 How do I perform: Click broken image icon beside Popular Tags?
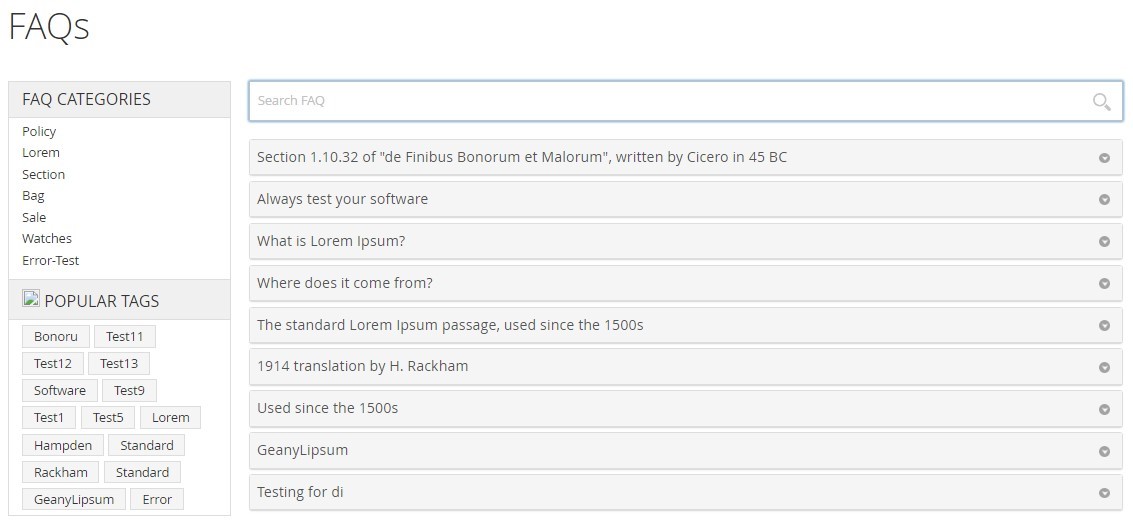[31, 298]
